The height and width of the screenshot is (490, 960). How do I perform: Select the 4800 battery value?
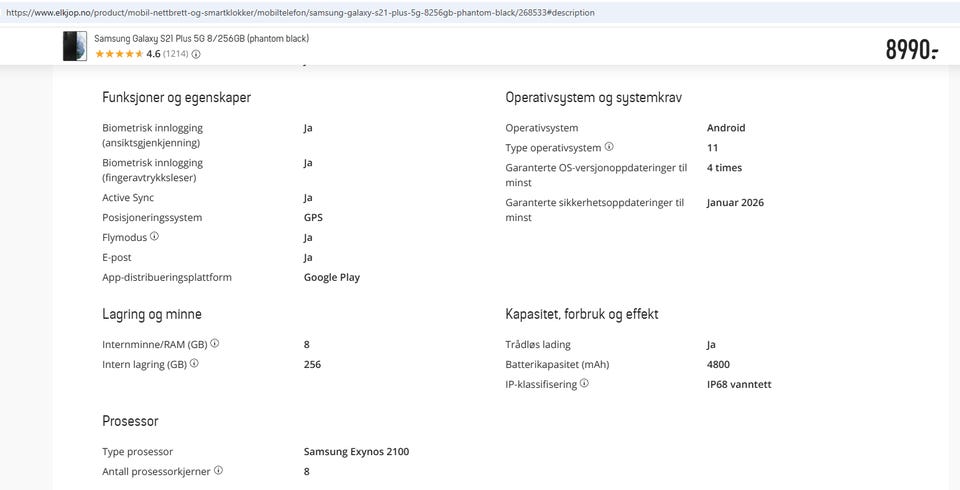tap(718, 364)
